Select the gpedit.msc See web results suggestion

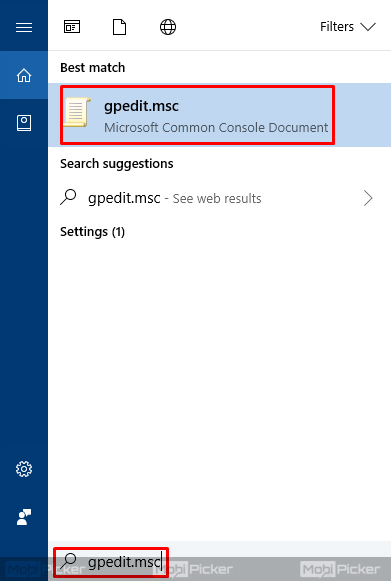click(x=219, y=198)
